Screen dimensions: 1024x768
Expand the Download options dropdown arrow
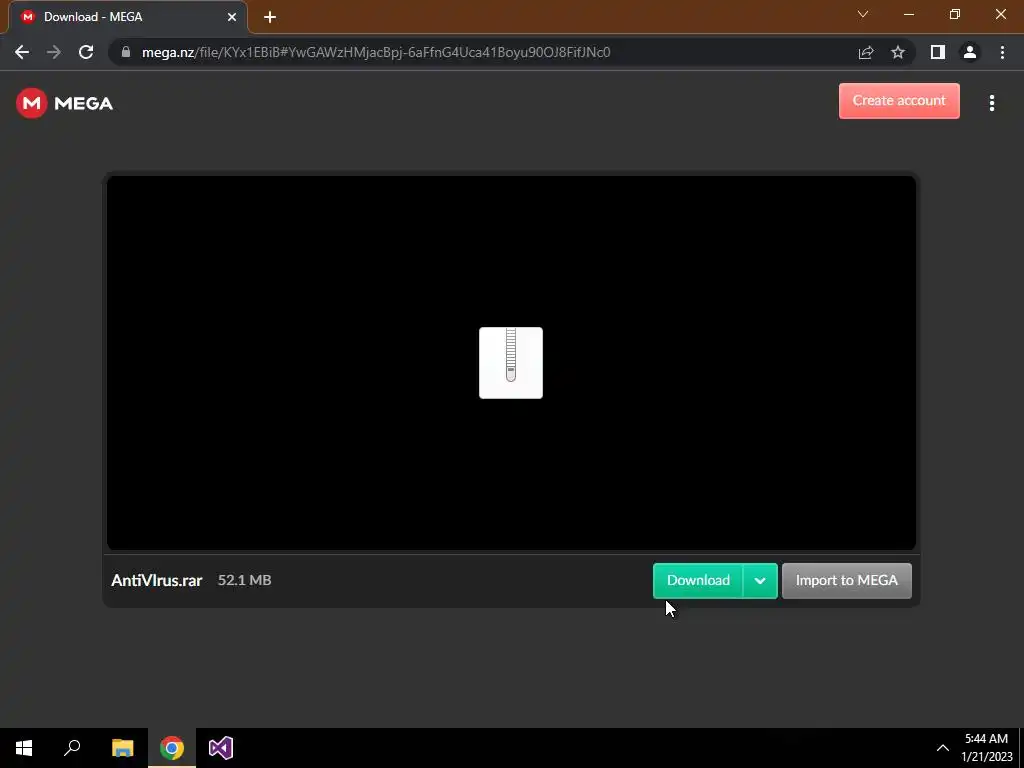(760, 581)
